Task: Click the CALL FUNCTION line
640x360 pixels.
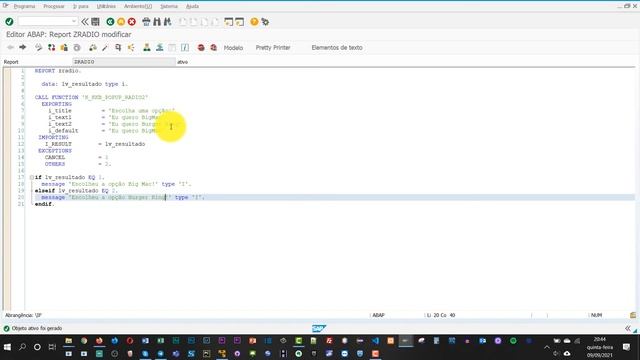Action: click(91, 97)
